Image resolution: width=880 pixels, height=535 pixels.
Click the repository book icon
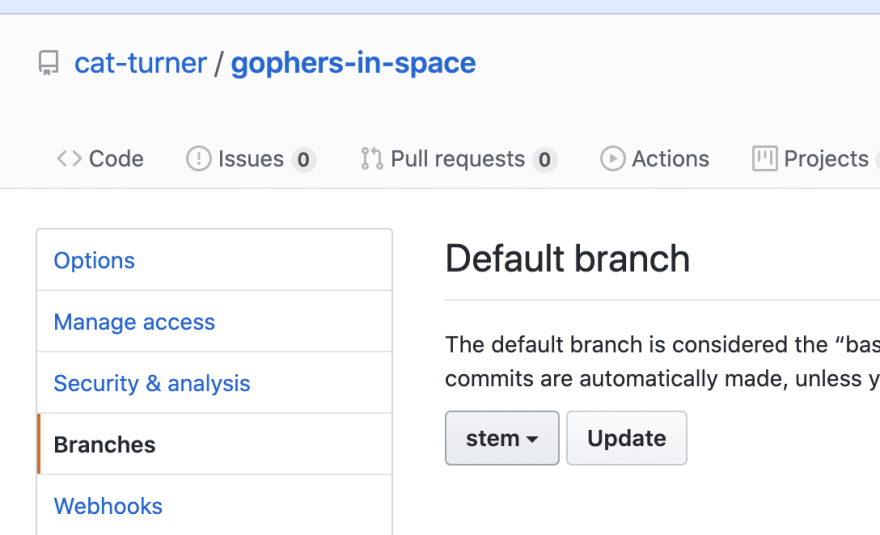[x=49, y=63]
